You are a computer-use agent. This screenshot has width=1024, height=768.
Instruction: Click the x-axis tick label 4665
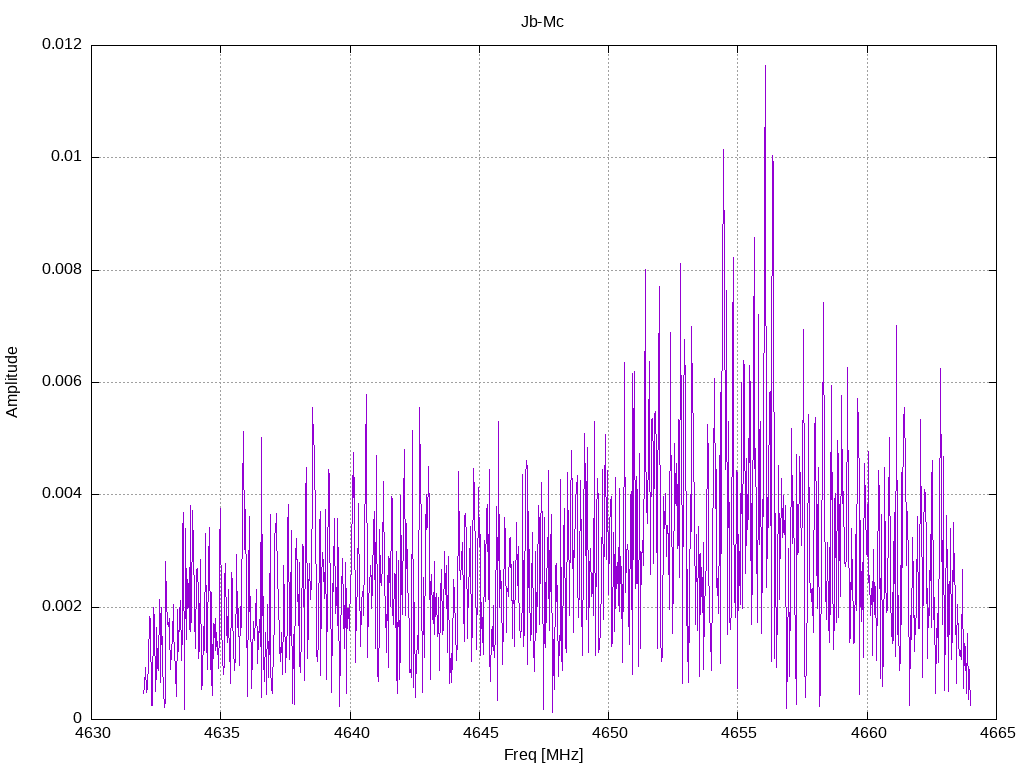[x=997, y=733]
